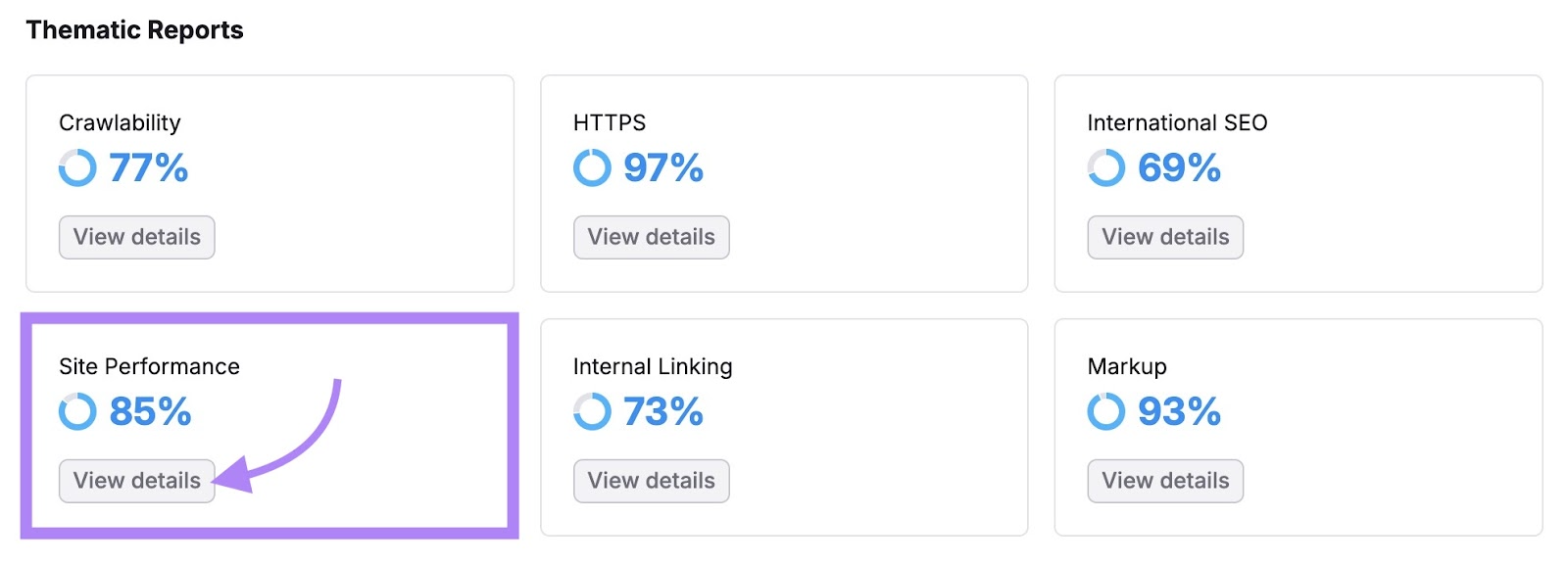The width and height of the screenshot is (1568, 565).
Task: Open Crawlability View details
Action: pyautogui.click(x=136, y=237)
